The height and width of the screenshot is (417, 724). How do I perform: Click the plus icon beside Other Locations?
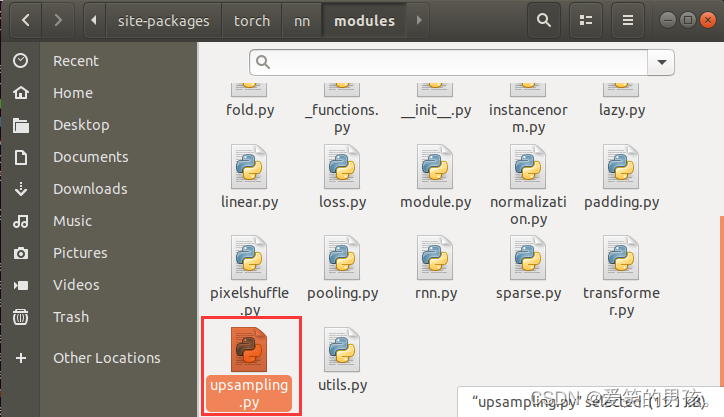(x=21, y=358)
